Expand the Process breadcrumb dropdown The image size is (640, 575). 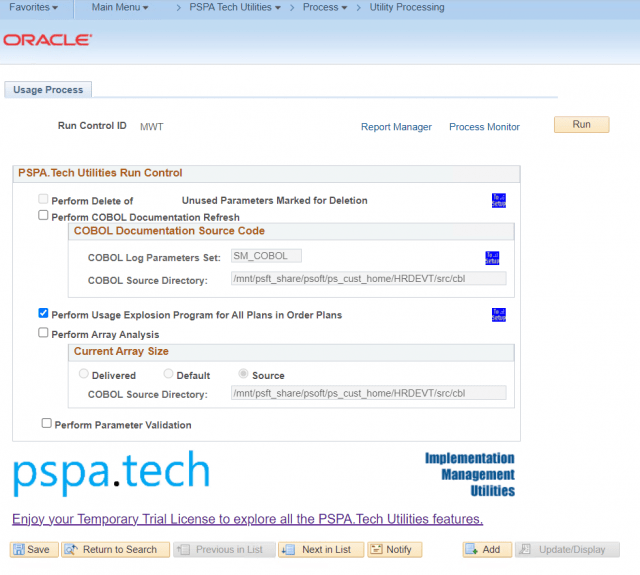point(324,7)
